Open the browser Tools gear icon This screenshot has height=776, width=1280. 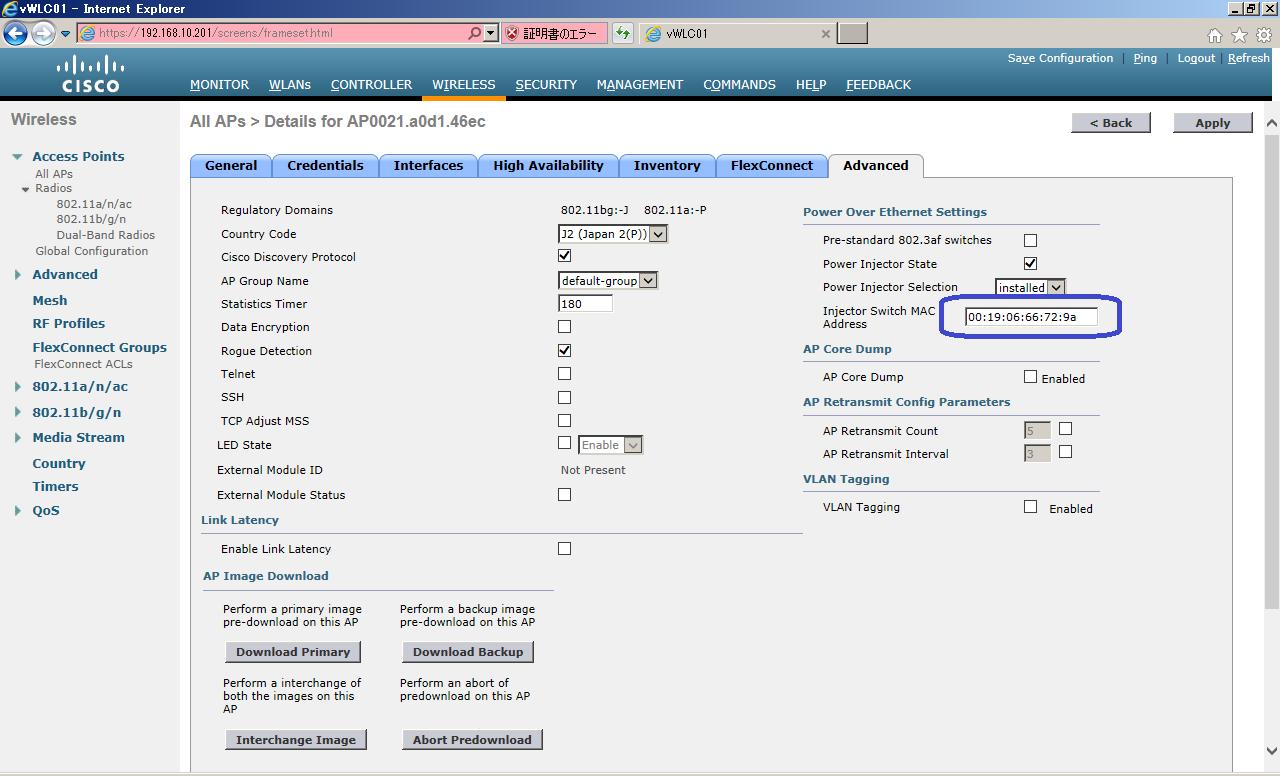coord(1263,35)
